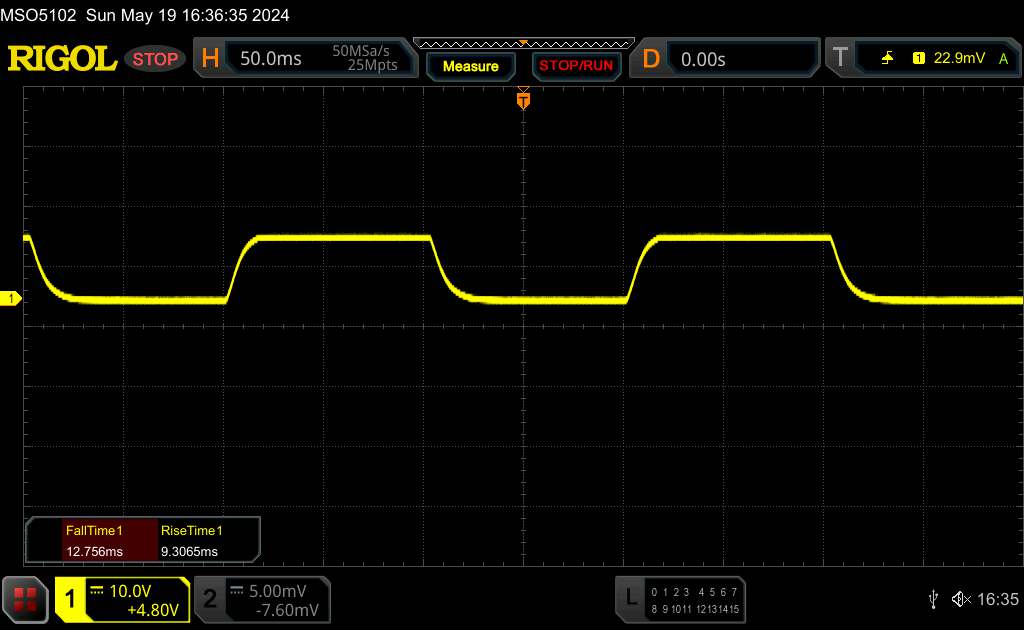Click the 12.756ms fall time value
The width and height of the screenshot is (1024, 630).
(x=94, y=552)
